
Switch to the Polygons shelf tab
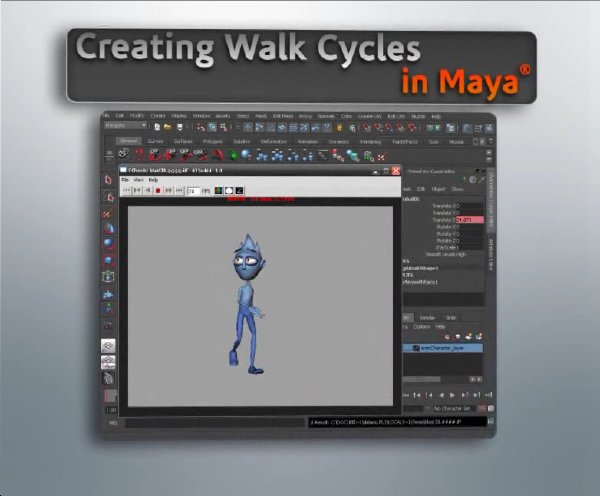(x=212, y=141)
